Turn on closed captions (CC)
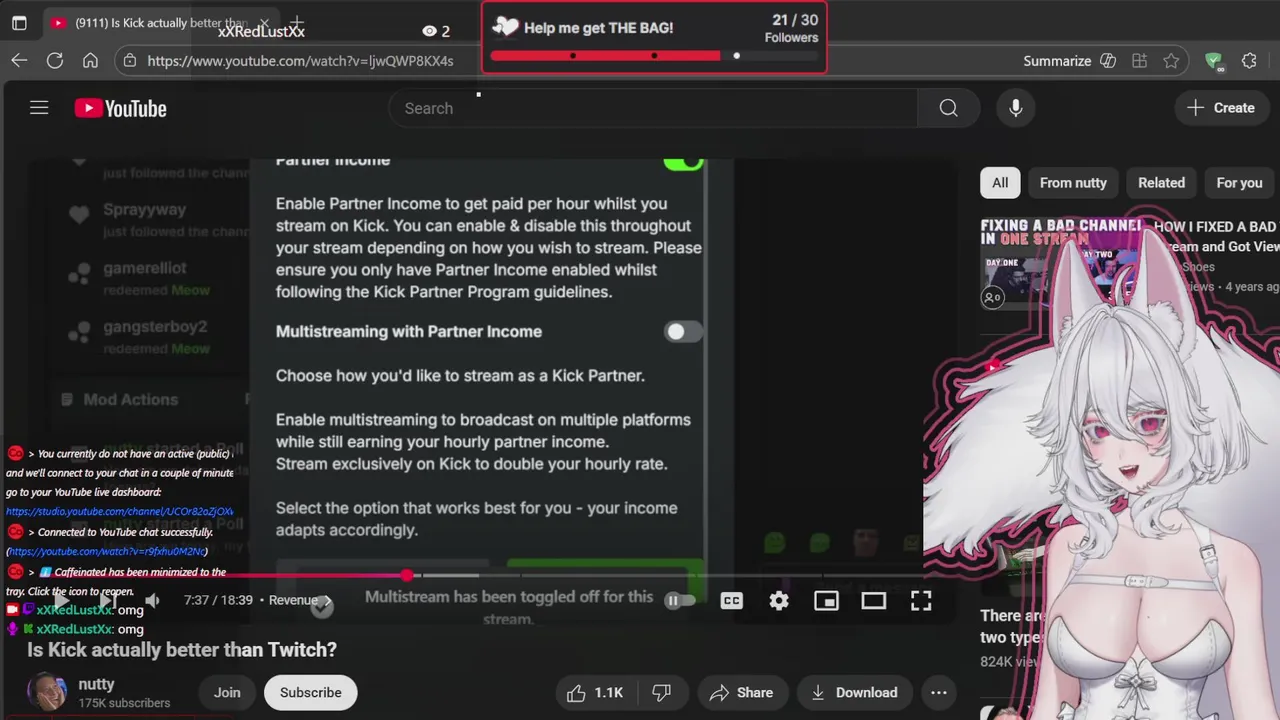The width and height of the screenshot is (1280, 720). pos(732,601)
